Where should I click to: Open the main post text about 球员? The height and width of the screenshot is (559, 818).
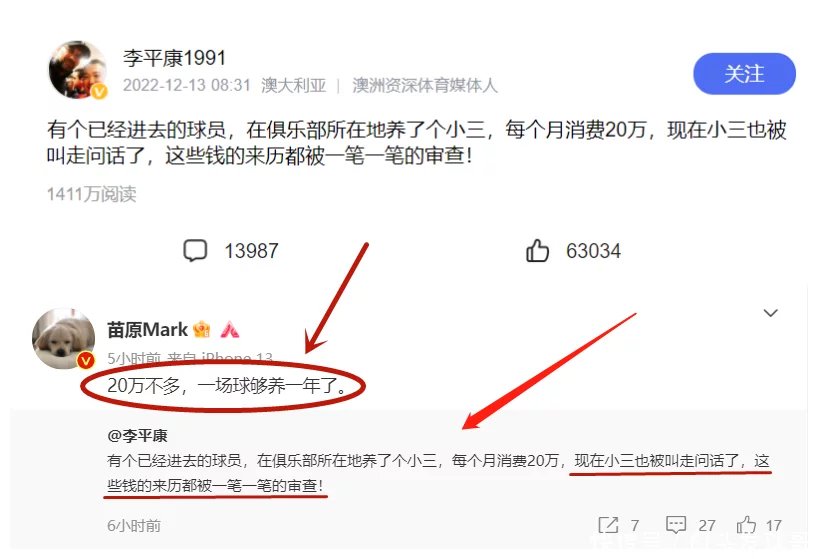416,142
